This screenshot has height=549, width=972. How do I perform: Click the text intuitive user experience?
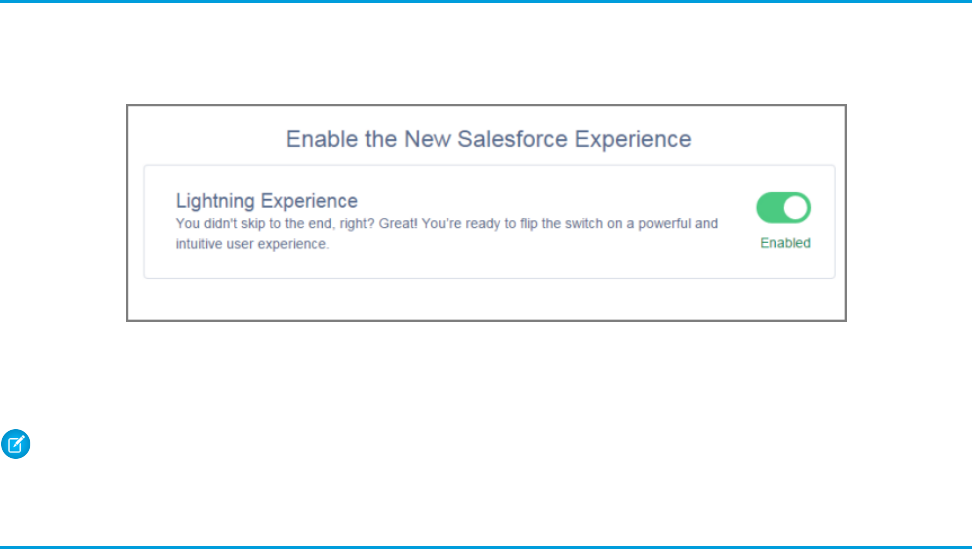pos(252,244)
